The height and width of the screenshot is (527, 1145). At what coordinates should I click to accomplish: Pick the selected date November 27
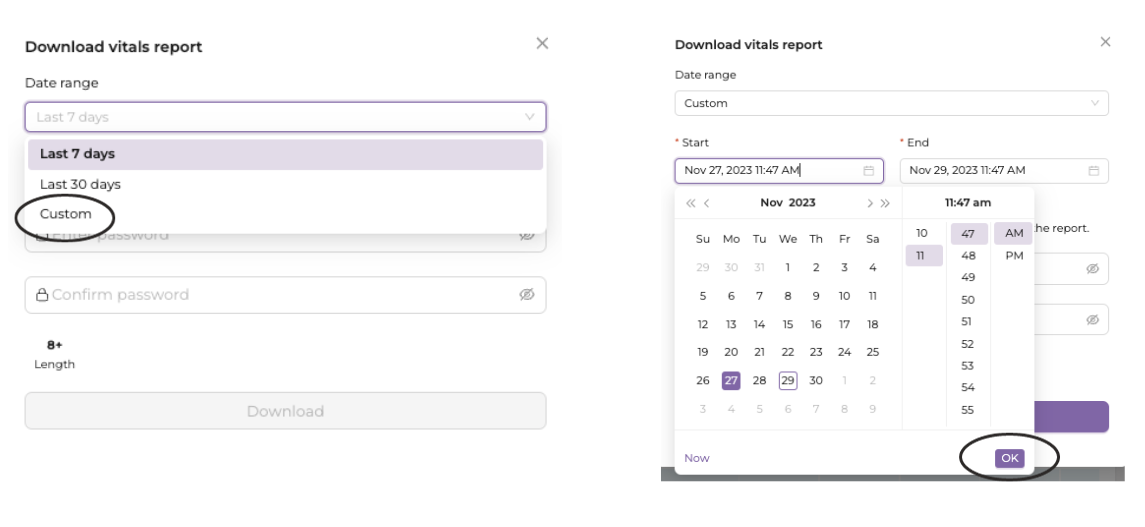[731, 380]
